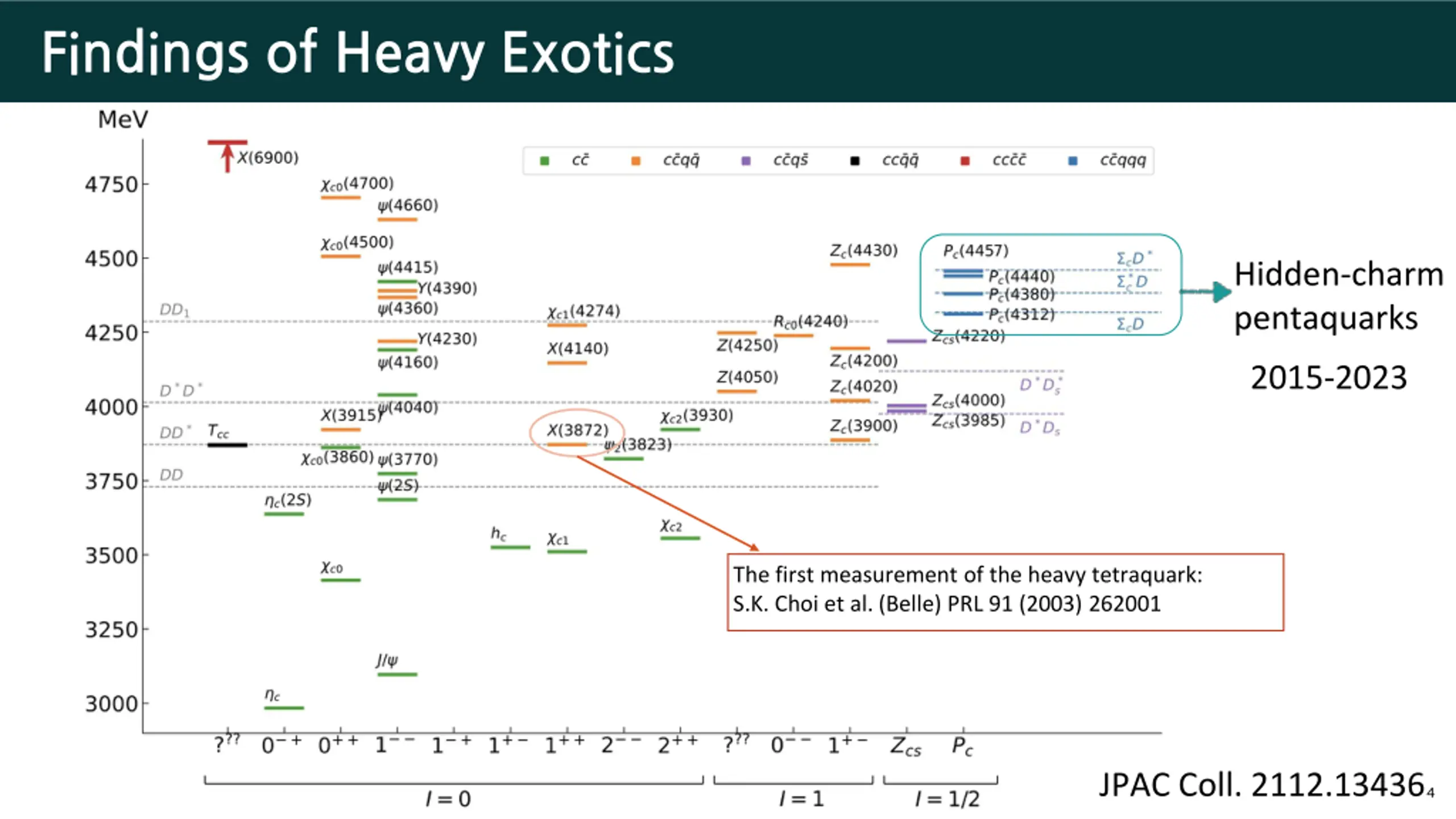The image size is (1456, 819).
Task: Click the Z(4250) label
Action: pyautogui.click(x=747, y=345)
